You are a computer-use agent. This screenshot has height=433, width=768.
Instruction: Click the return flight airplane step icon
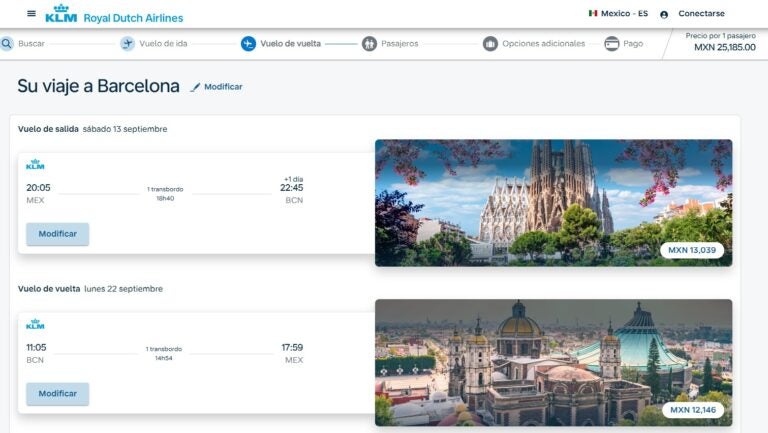[248, 44]
